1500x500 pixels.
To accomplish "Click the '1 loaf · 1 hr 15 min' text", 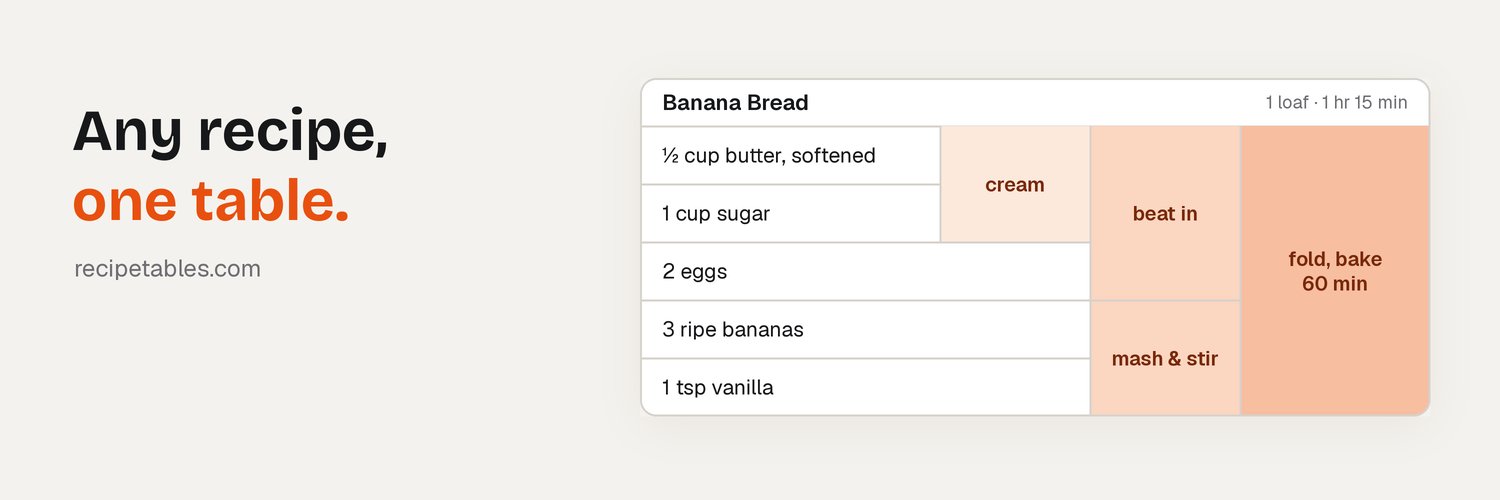I will (x=1336, y=103).
